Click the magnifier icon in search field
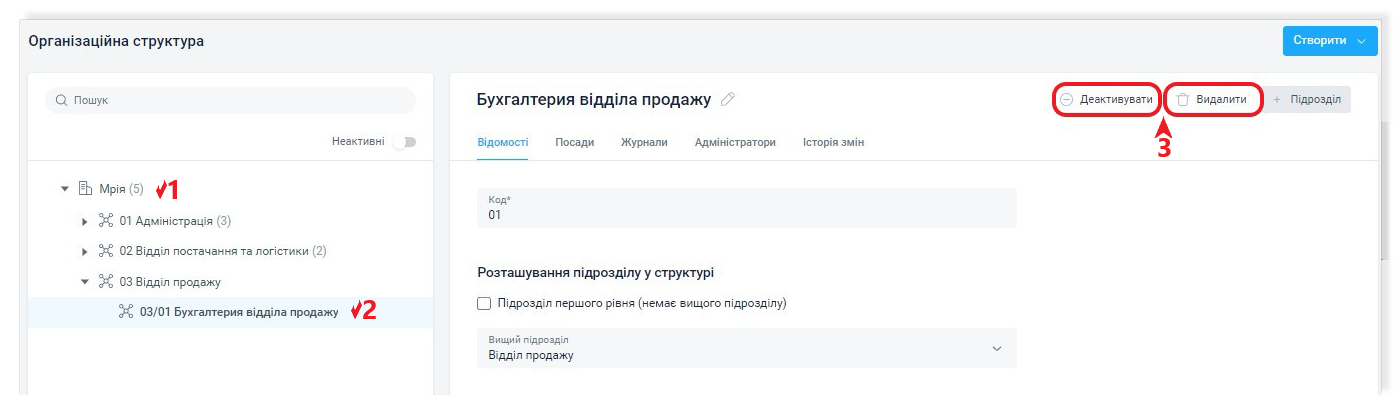 pyautogui.click(x=61, y=100)
